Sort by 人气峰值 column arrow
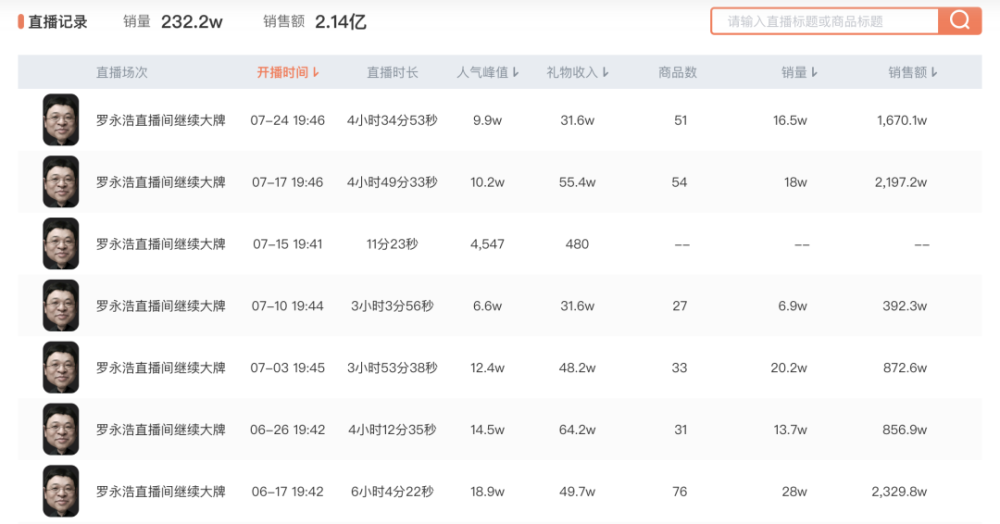 [x=516, y=73]
